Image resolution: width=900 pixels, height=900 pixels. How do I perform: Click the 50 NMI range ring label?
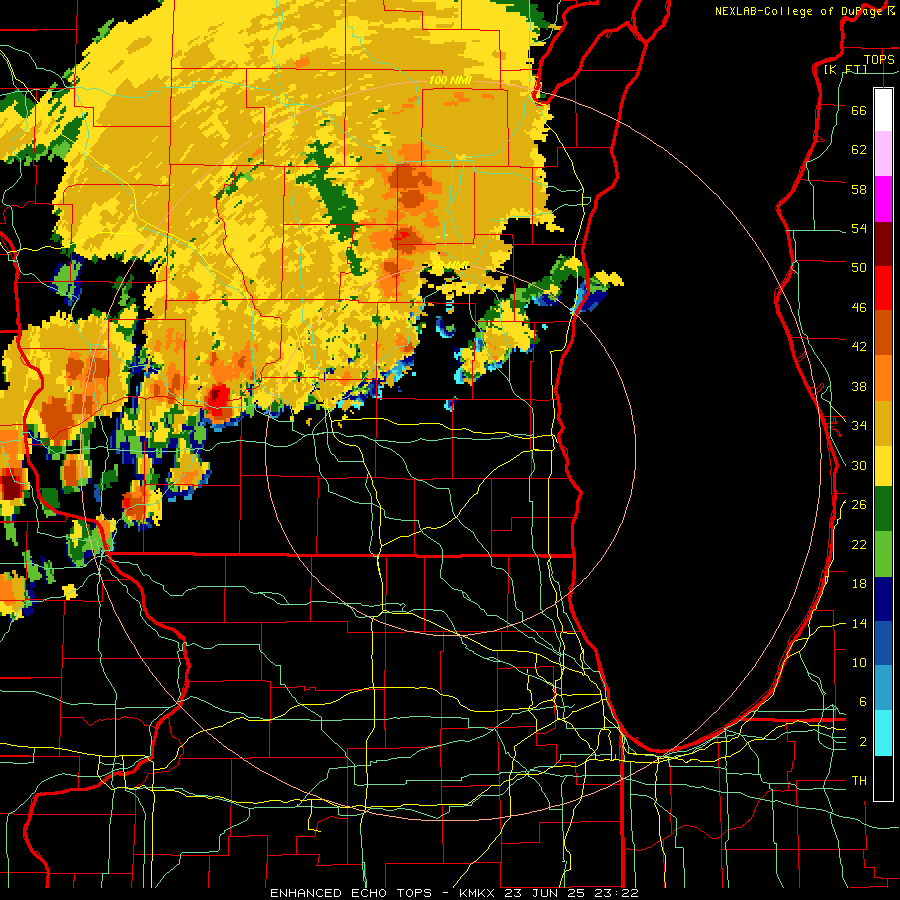pyautogui.click(x=451, y=265)
